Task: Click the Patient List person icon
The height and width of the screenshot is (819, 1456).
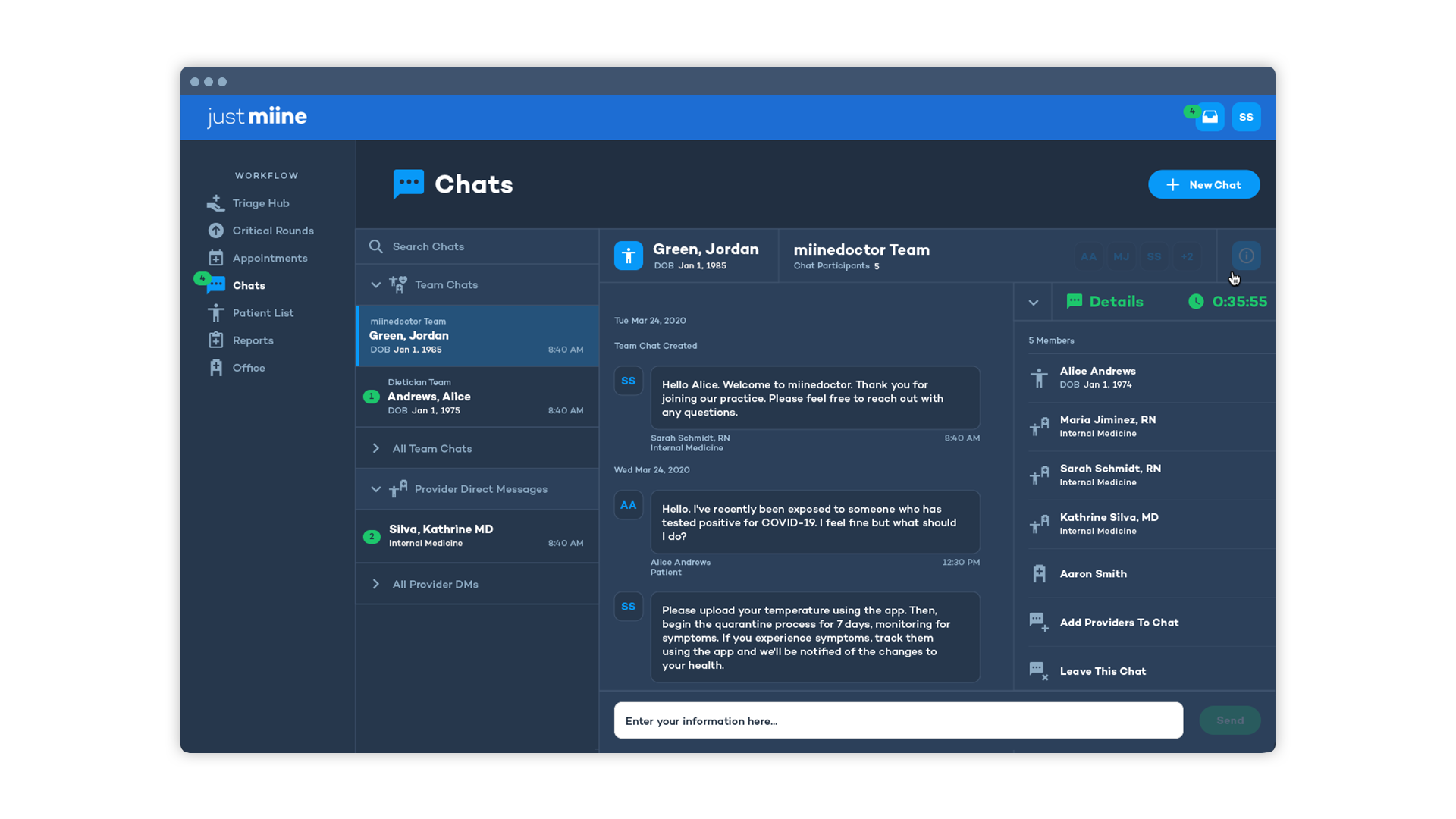Action: point(216,312)
